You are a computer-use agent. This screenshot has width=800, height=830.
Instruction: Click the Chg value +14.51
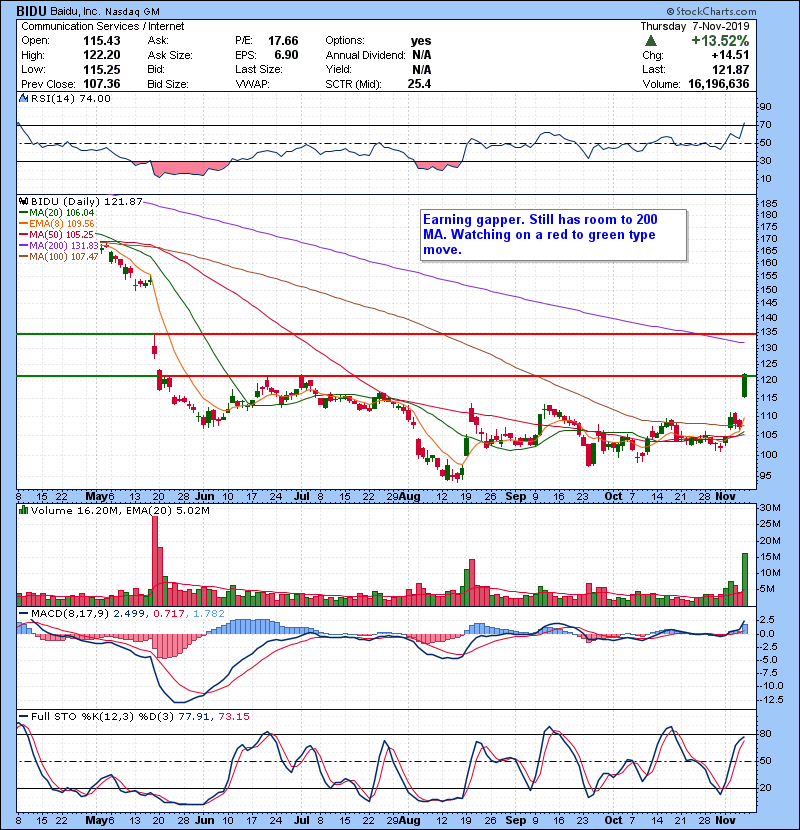pos(730,55)
